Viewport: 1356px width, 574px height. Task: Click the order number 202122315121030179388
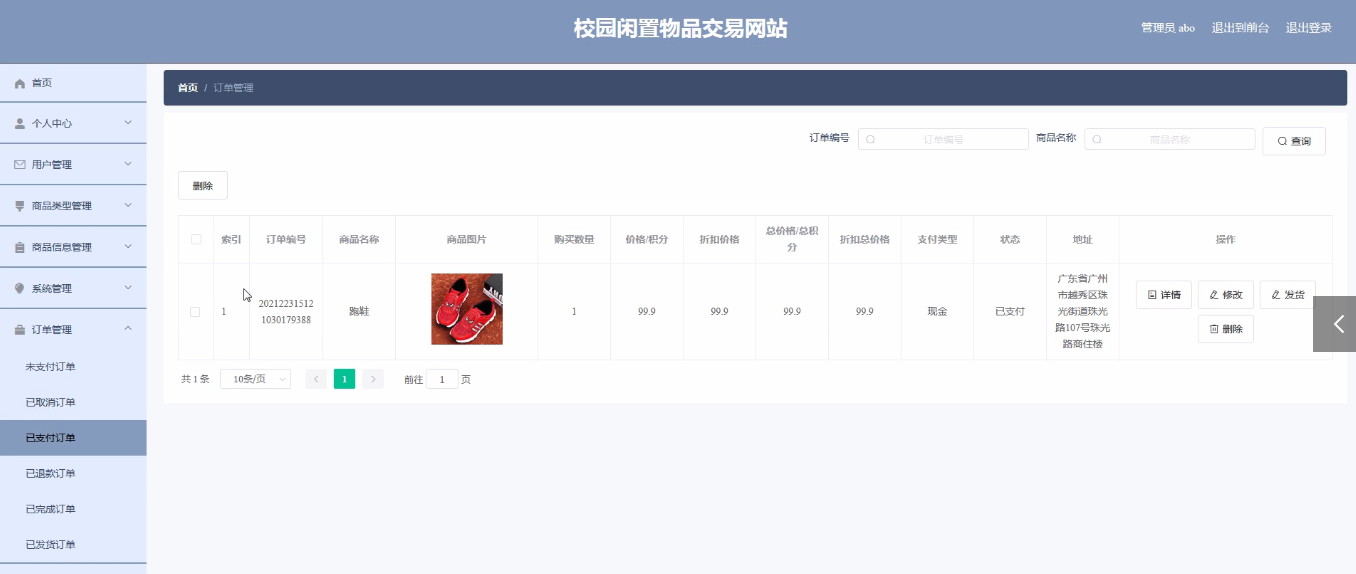pyautogui.click(x=286, y=312)
